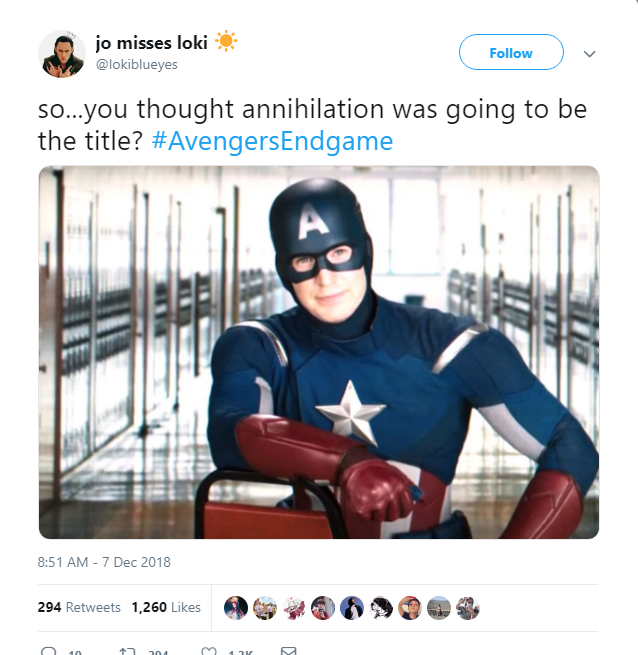This screenshot has width=638, height=655.
Task: Open jo misses loki's profile avatar
Action: click(x=62, y=54)
